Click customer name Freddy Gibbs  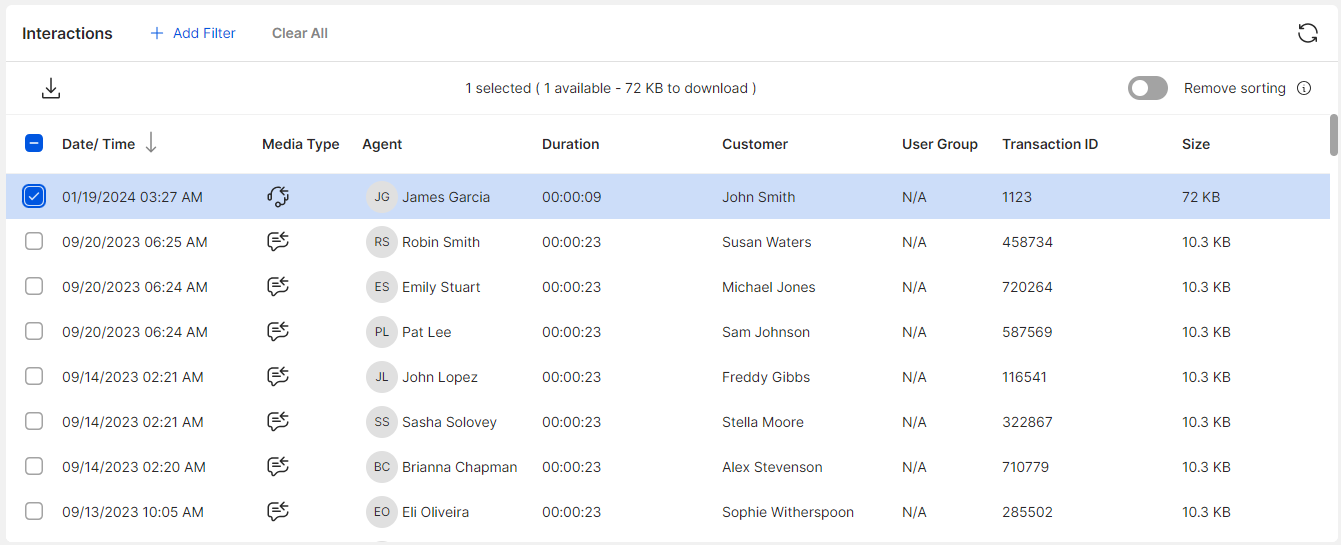tap(766, 377)
